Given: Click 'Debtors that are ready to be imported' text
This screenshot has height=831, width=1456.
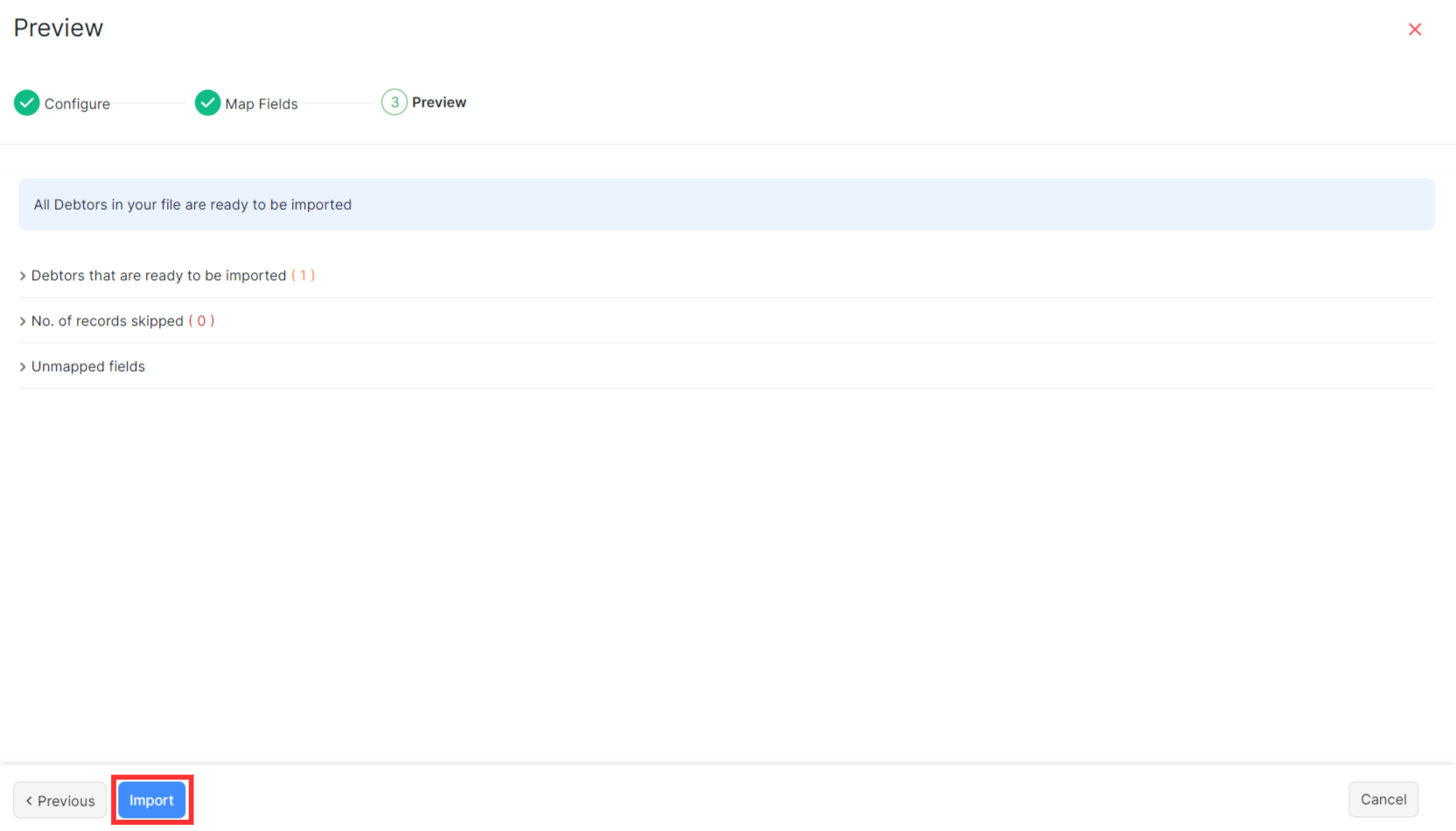Looking at the screenshot, I should [x=158, y=276].
